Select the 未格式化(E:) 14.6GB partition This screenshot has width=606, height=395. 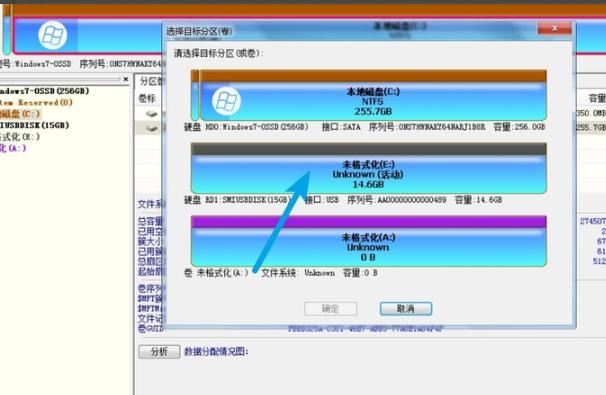(369, 168)
